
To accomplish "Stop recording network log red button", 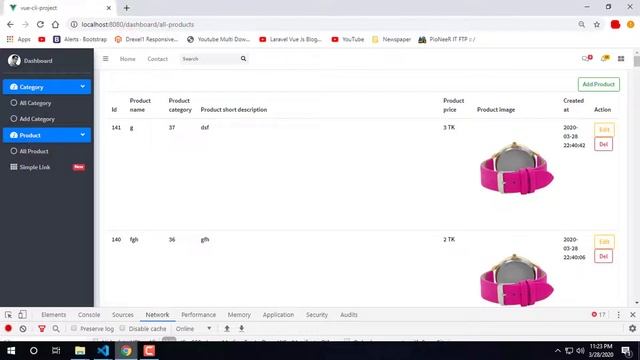I will coord(8,328).
